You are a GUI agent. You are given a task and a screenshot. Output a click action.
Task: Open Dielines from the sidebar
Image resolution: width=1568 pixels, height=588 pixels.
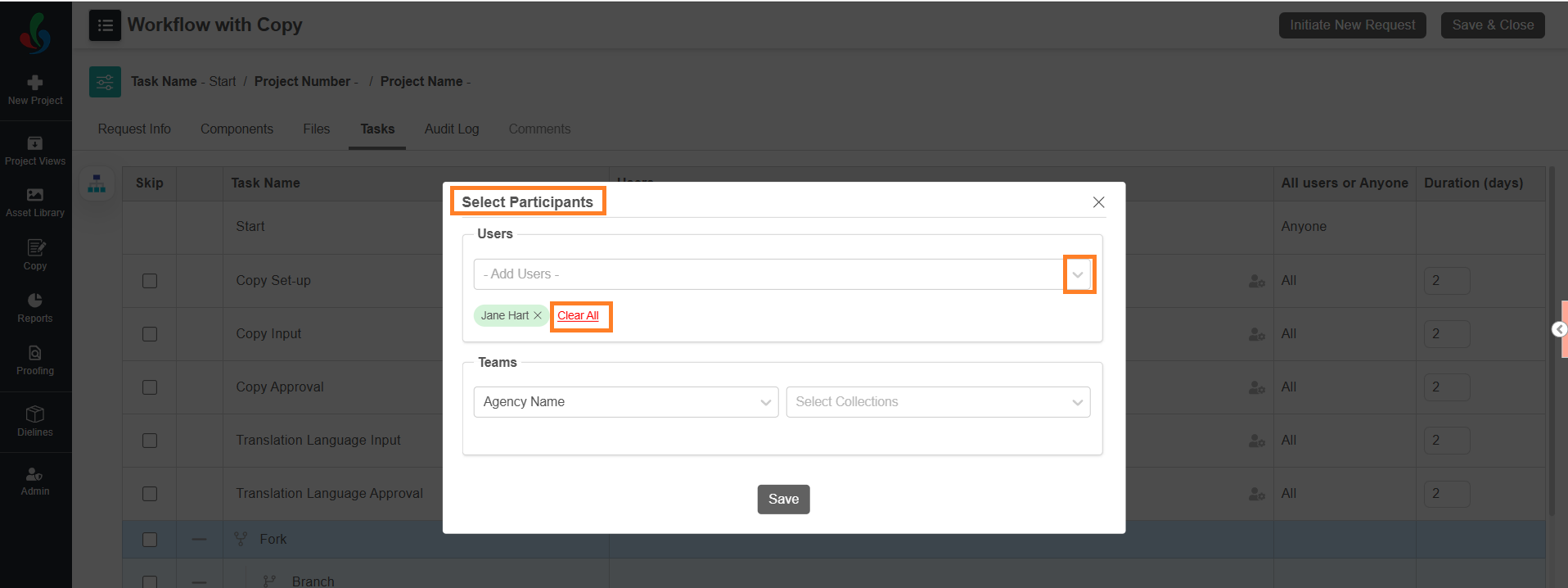click(x=35, y=414)
